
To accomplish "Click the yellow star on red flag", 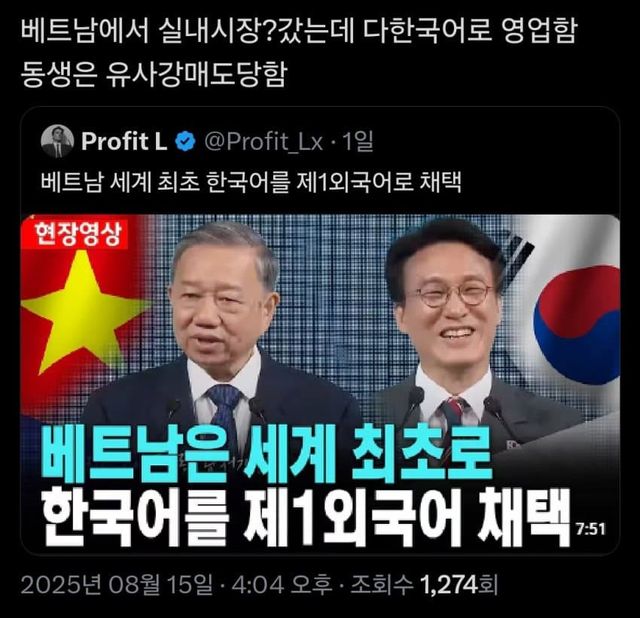I will pyautogui.click(x=82, y=311).
